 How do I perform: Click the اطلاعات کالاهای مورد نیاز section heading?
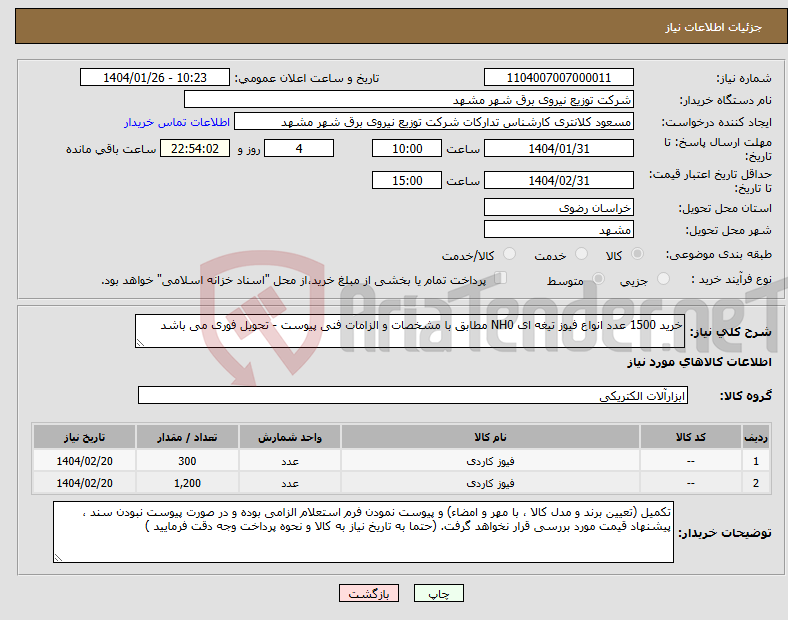coord(699,362)
